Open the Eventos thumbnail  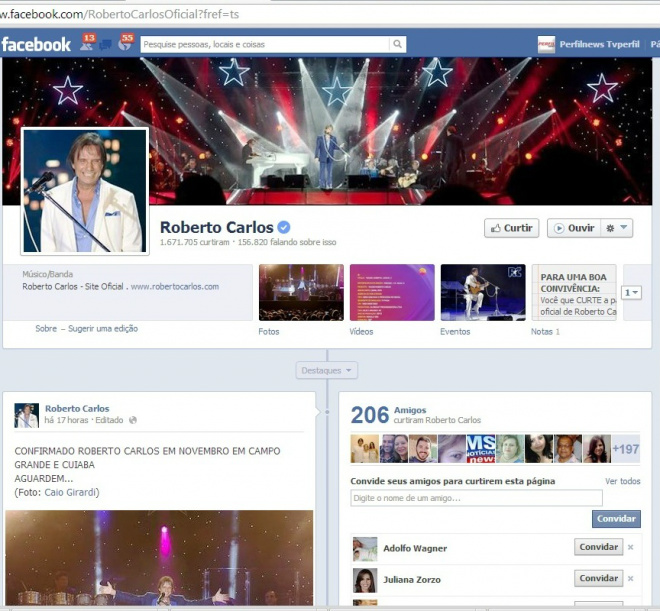tap(483, 292)
